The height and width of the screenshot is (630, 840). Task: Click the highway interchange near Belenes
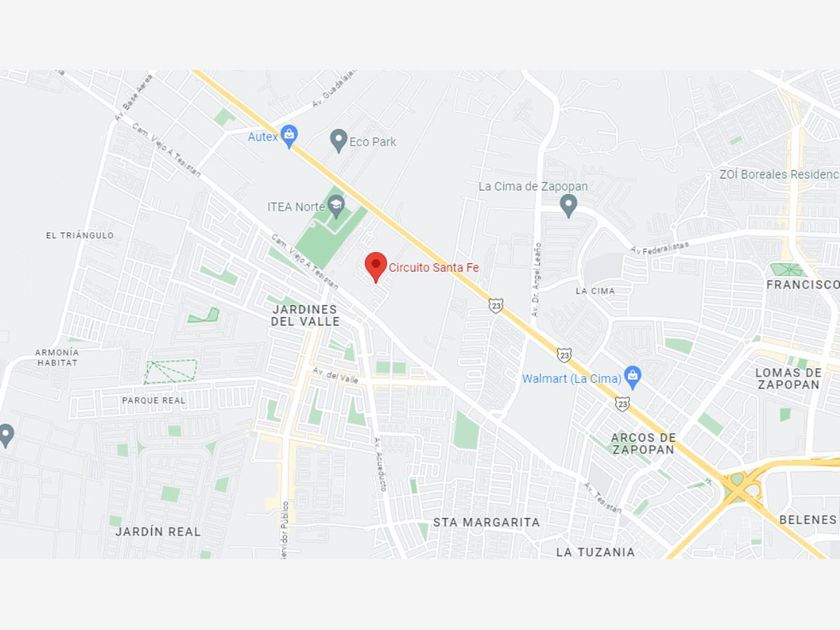coord(741,485)
